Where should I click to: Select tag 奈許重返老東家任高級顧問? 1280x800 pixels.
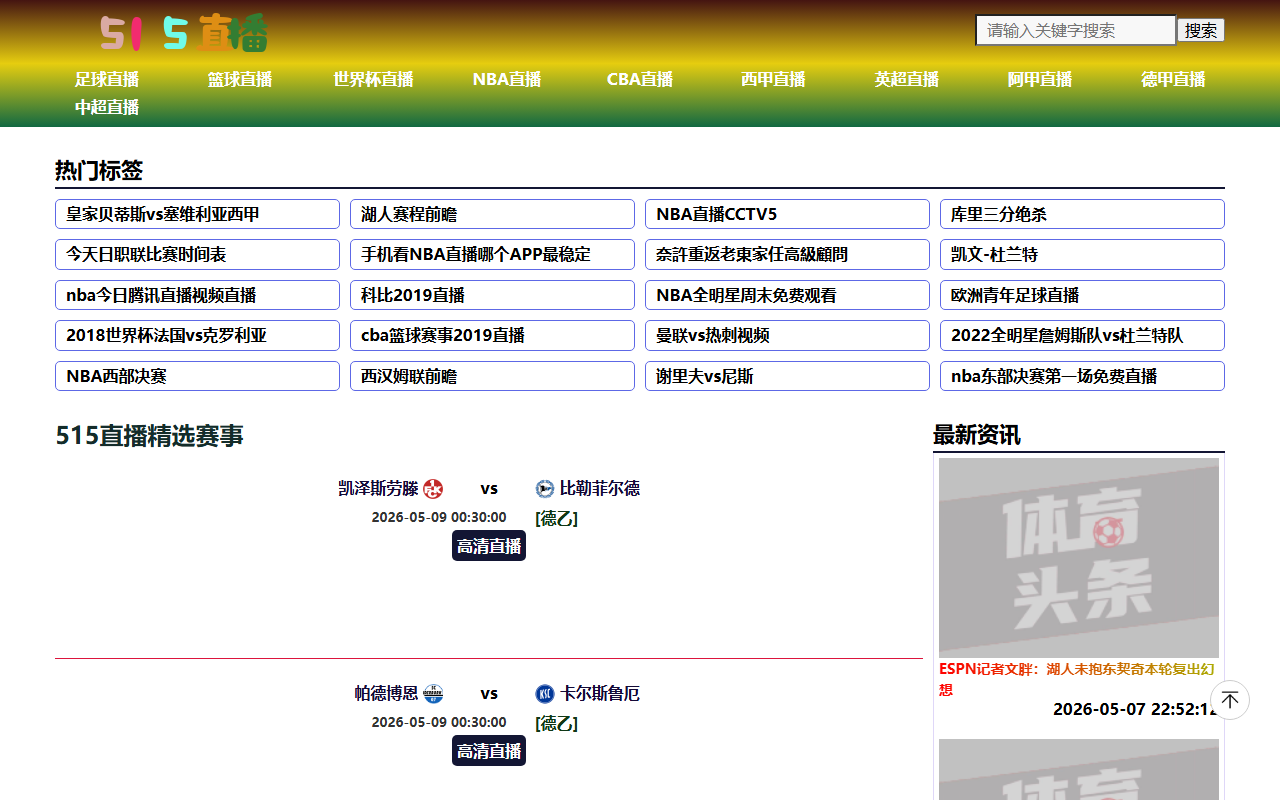point(787,254)
